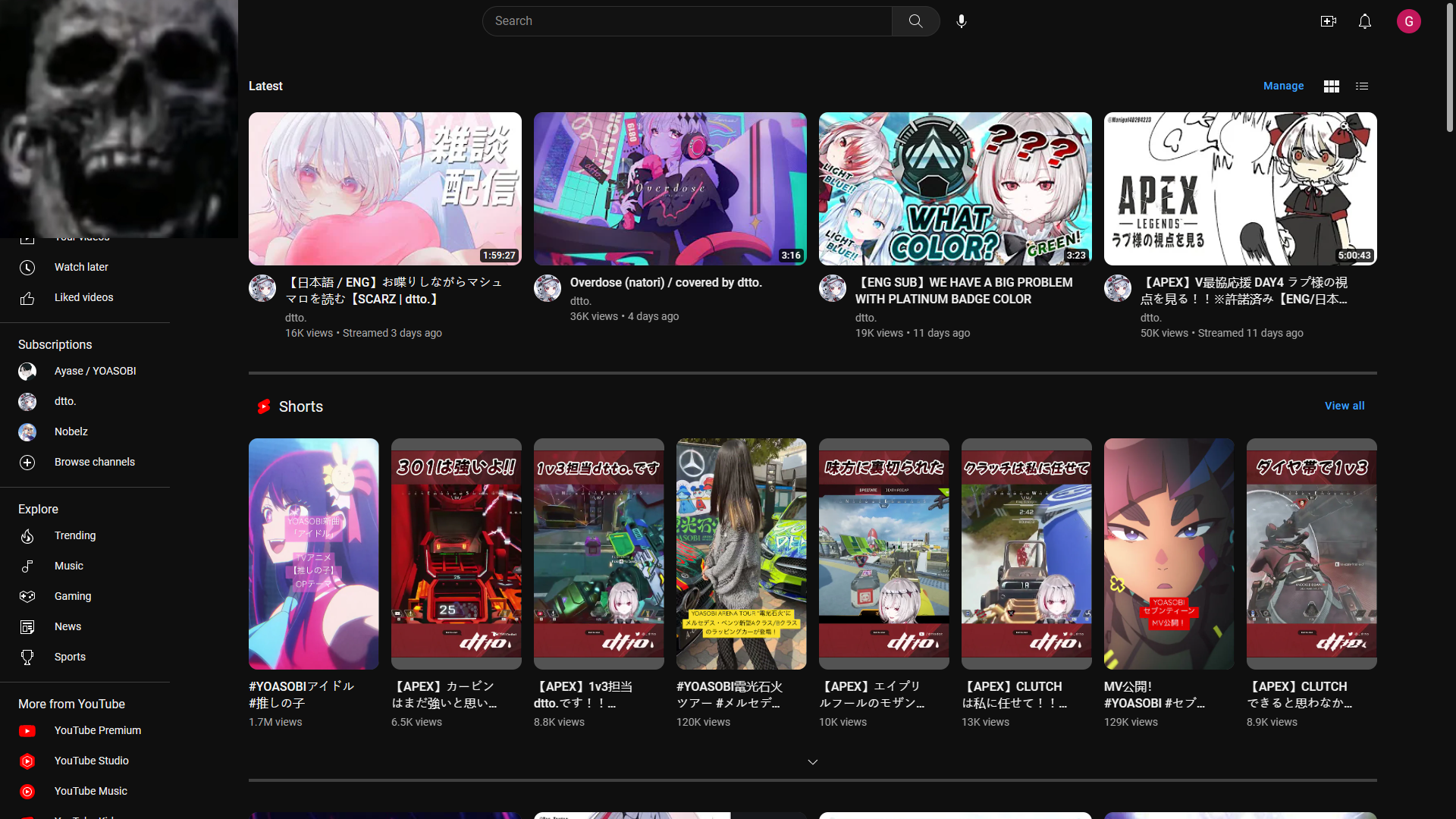
Task: Open the create video icon
Action: click(1328, 21)
